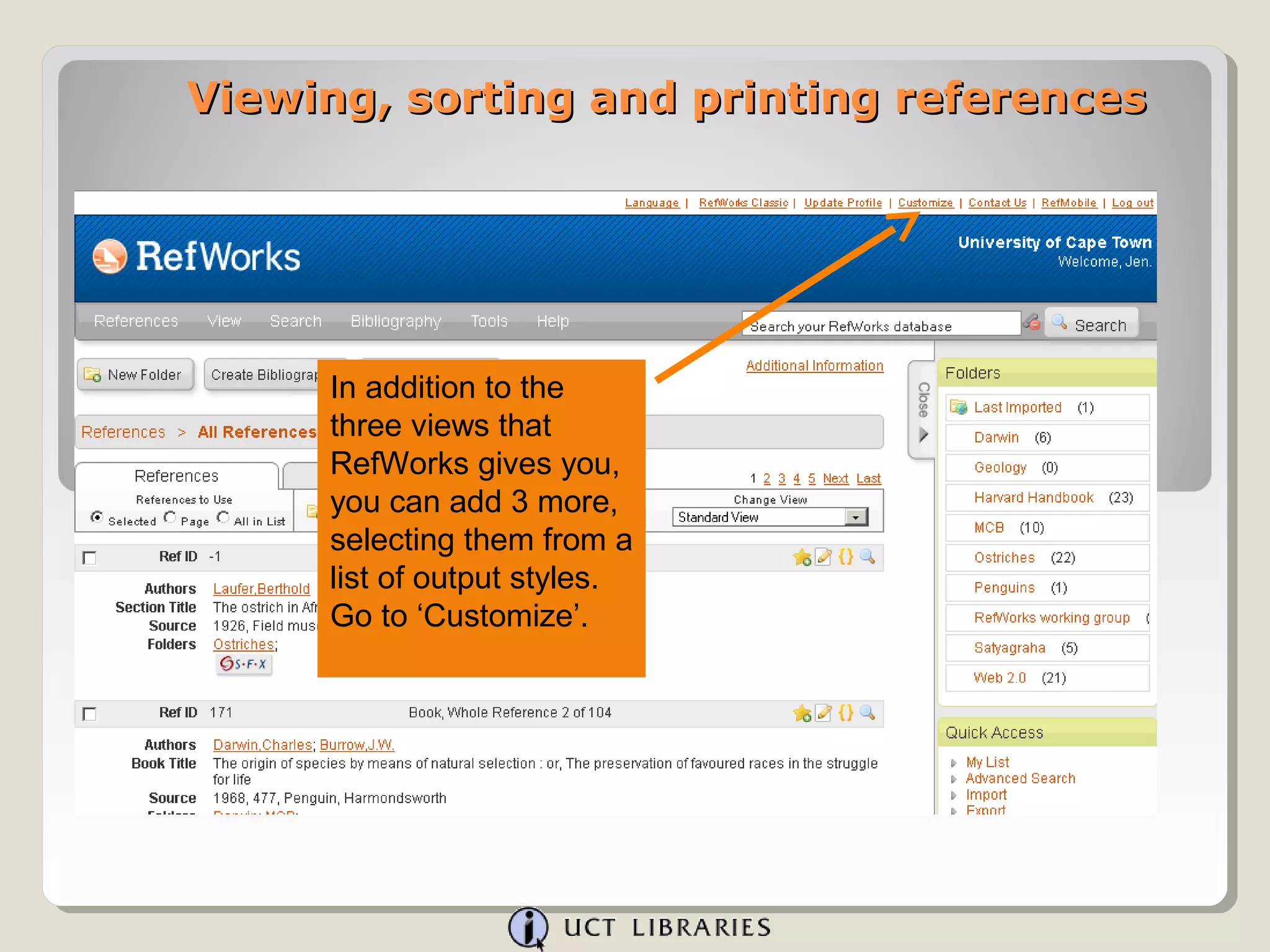
Task: Cite Ref ID 171 curly braces icon
Action: click(x=846, y=713)
